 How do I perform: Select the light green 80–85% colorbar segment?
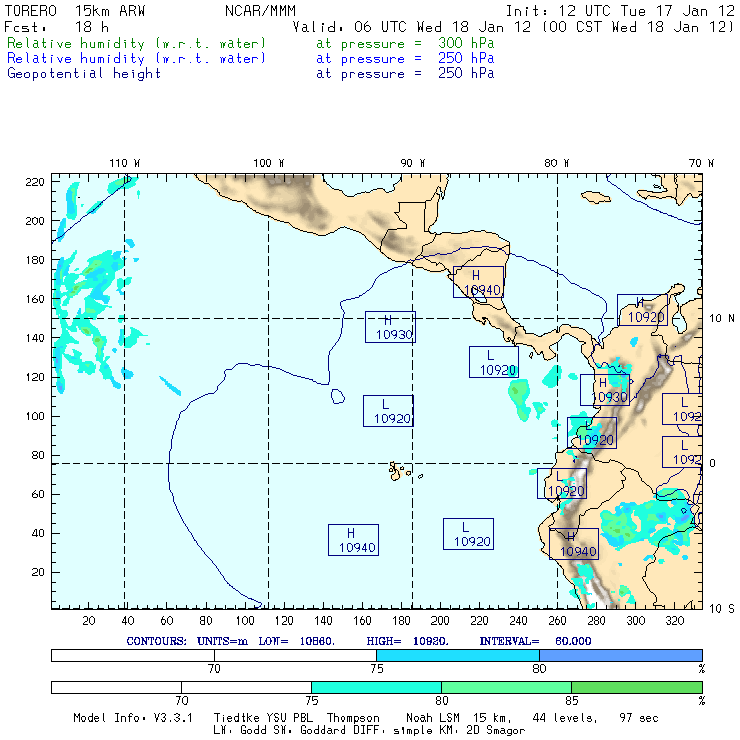click(x=506, y=687)
